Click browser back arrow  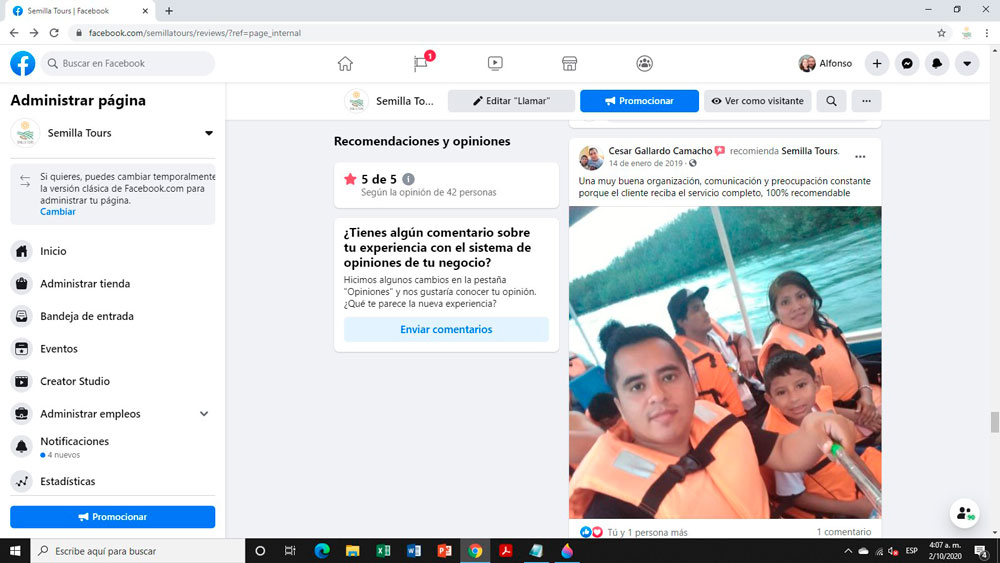(x=14, y=33)
